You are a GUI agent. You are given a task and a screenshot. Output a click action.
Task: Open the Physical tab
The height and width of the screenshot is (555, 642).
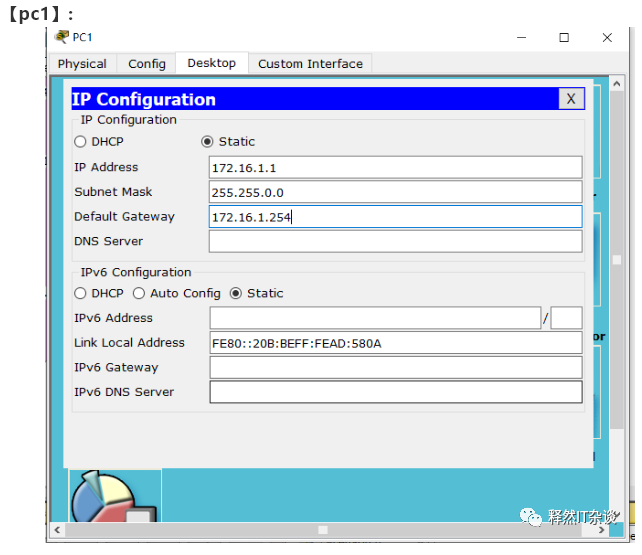pyautogui.click(x=82, y=64)
